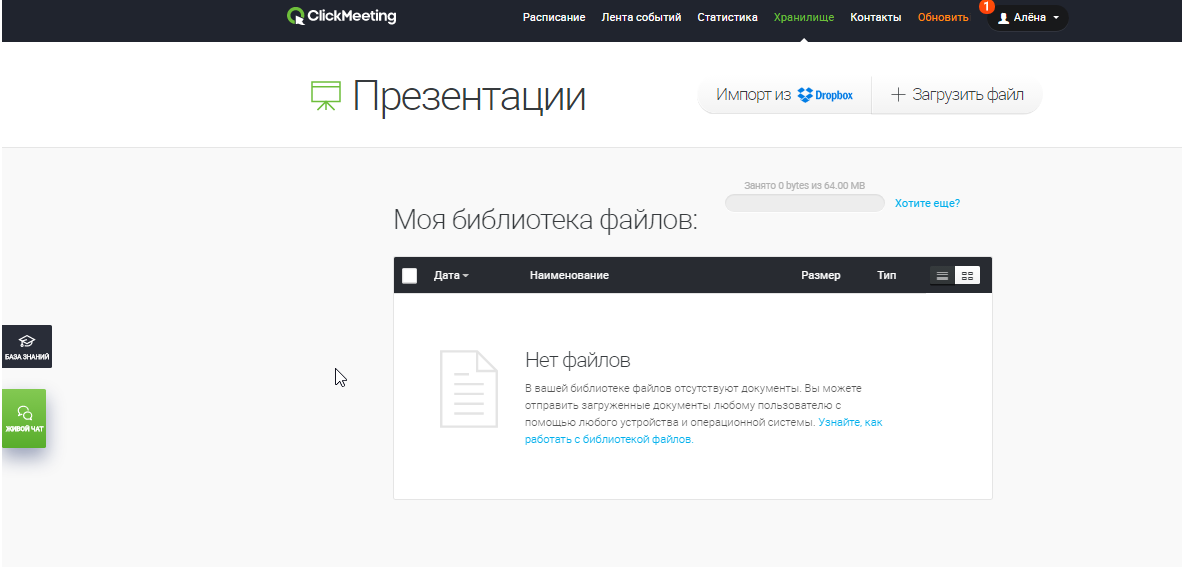The width and height of the screenshot is (1182, 567).
Task: Click the empty document placeholder icon
Action: tap(469, 389)
